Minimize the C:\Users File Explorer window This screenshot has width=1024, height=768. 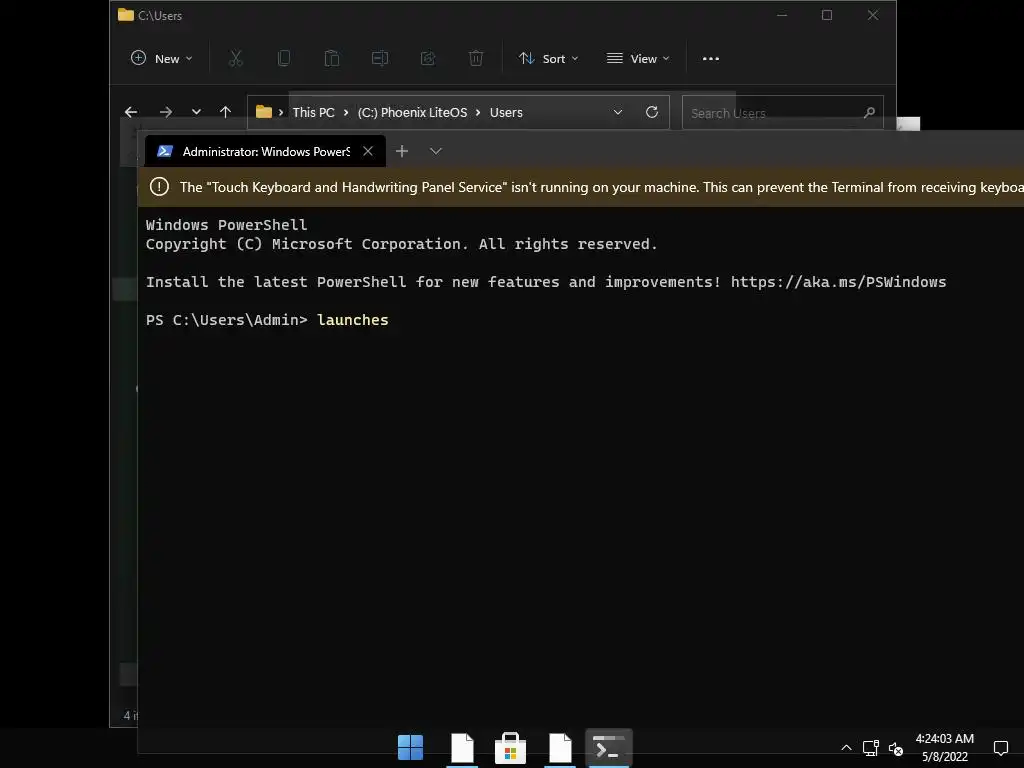[x=782, y=15]
